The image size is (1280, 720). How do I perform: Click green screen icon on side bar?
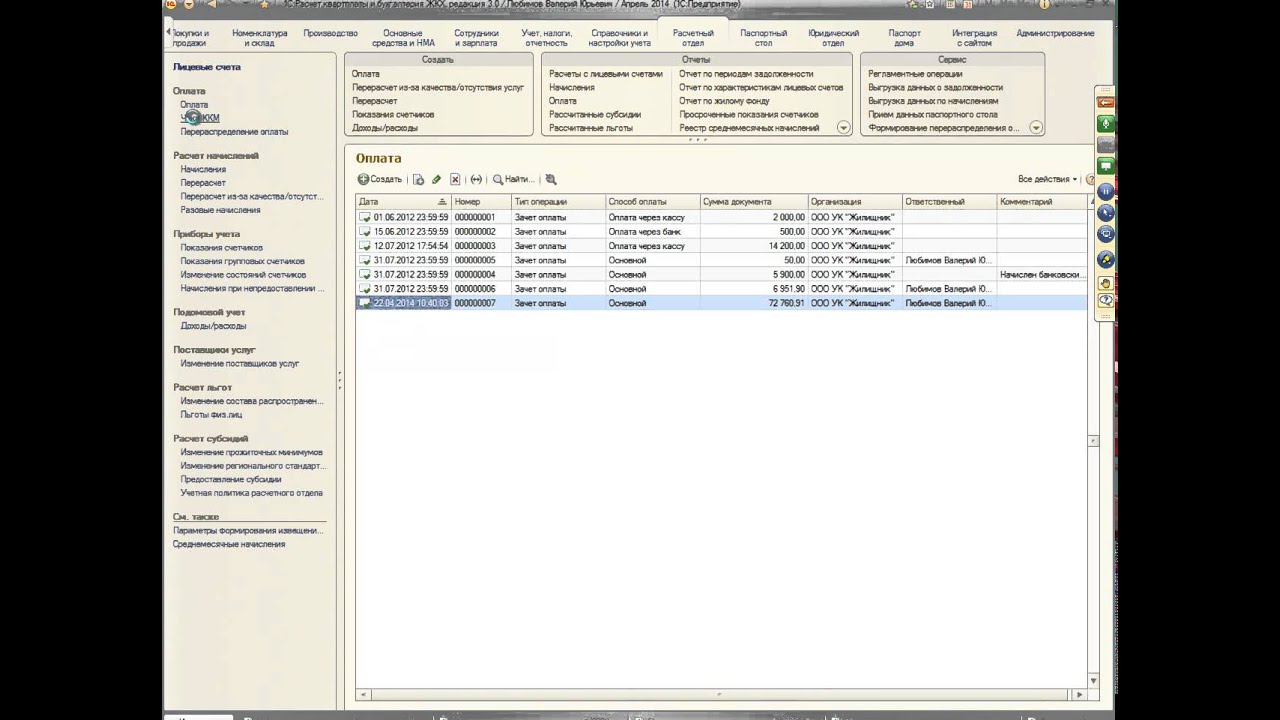tap(1106, 165)
